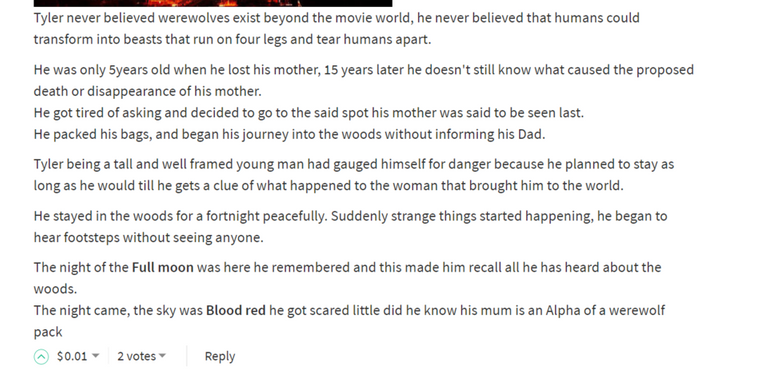768x370 pixels.
Task: Click the line starting "He got tired of asking"
Action: (309, 113)
